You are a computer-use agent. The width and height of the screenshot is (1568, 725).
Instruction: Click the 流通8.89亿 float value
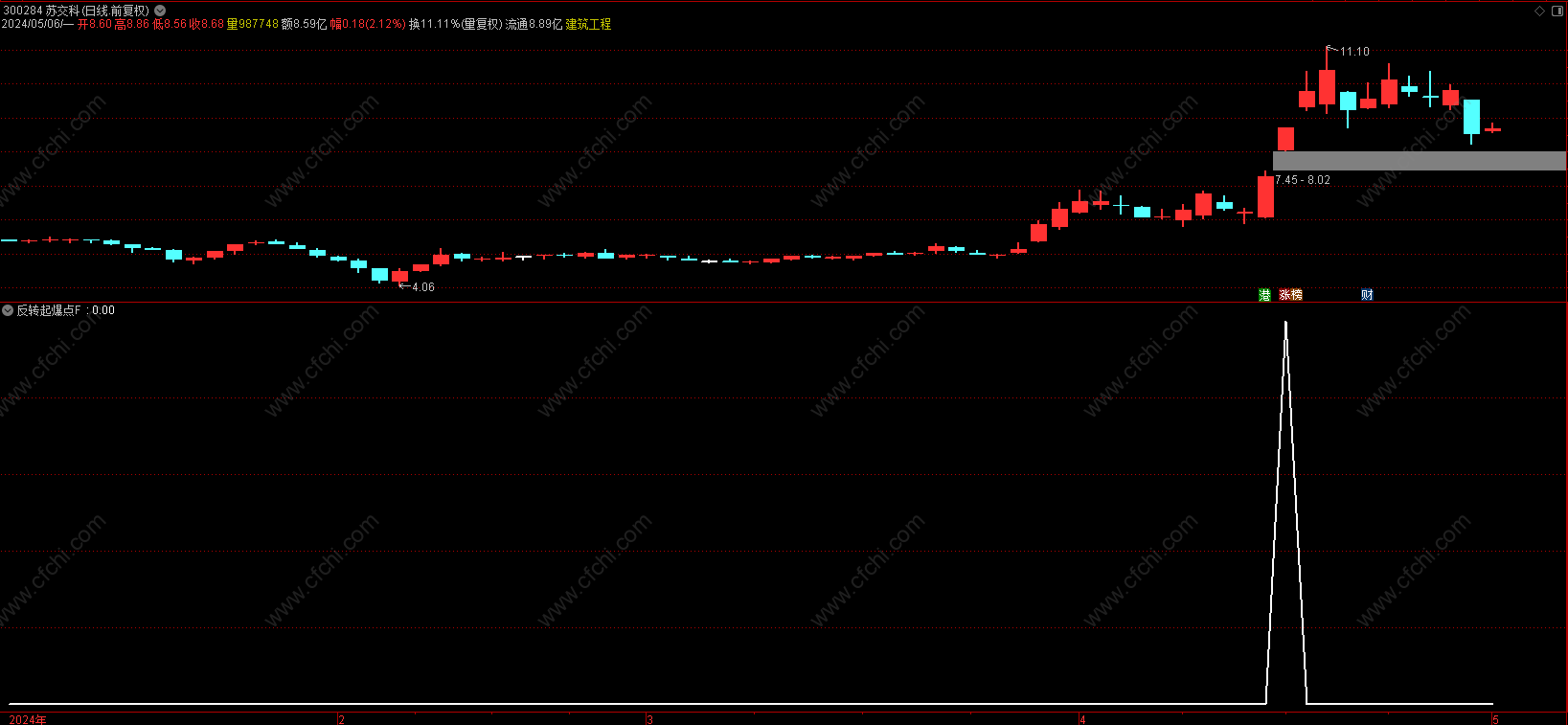(534, 24)
